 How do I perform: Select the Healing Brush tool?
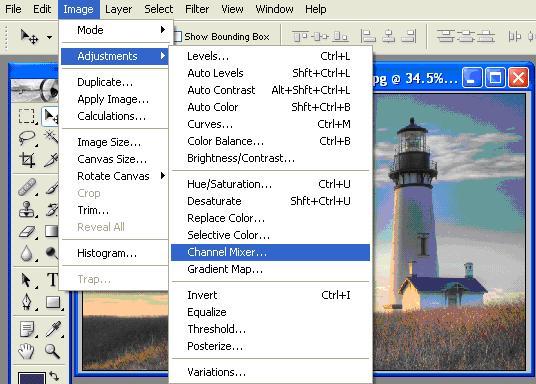27,187
